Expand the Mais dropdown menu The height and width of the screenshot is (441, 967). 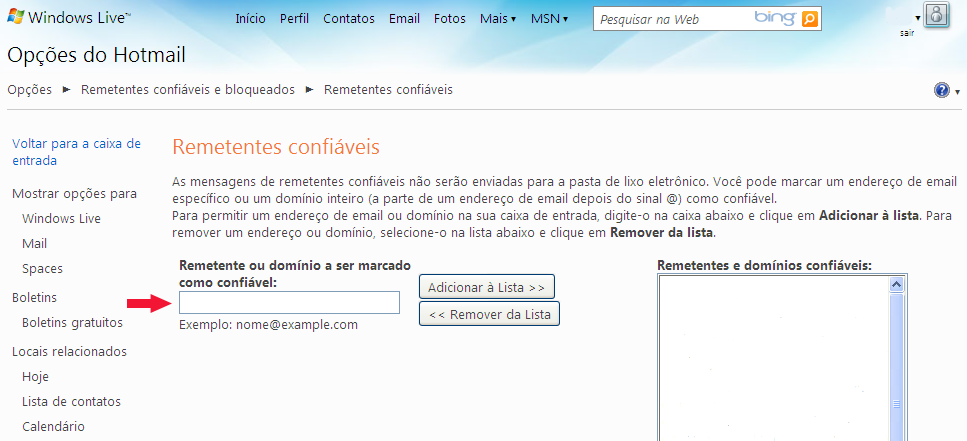(498, 19)
